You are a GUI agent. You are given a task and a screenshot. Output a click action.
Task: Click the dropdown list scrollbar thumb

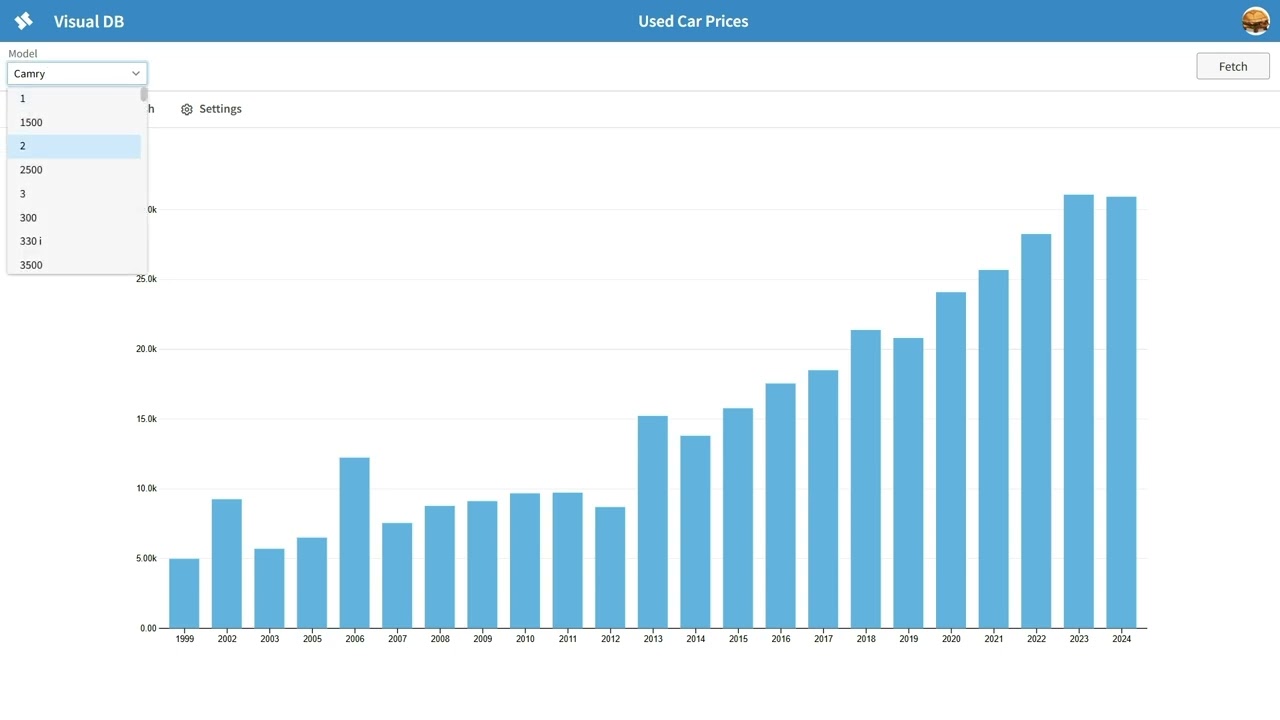pyautogui.click(x=144, y=94)
